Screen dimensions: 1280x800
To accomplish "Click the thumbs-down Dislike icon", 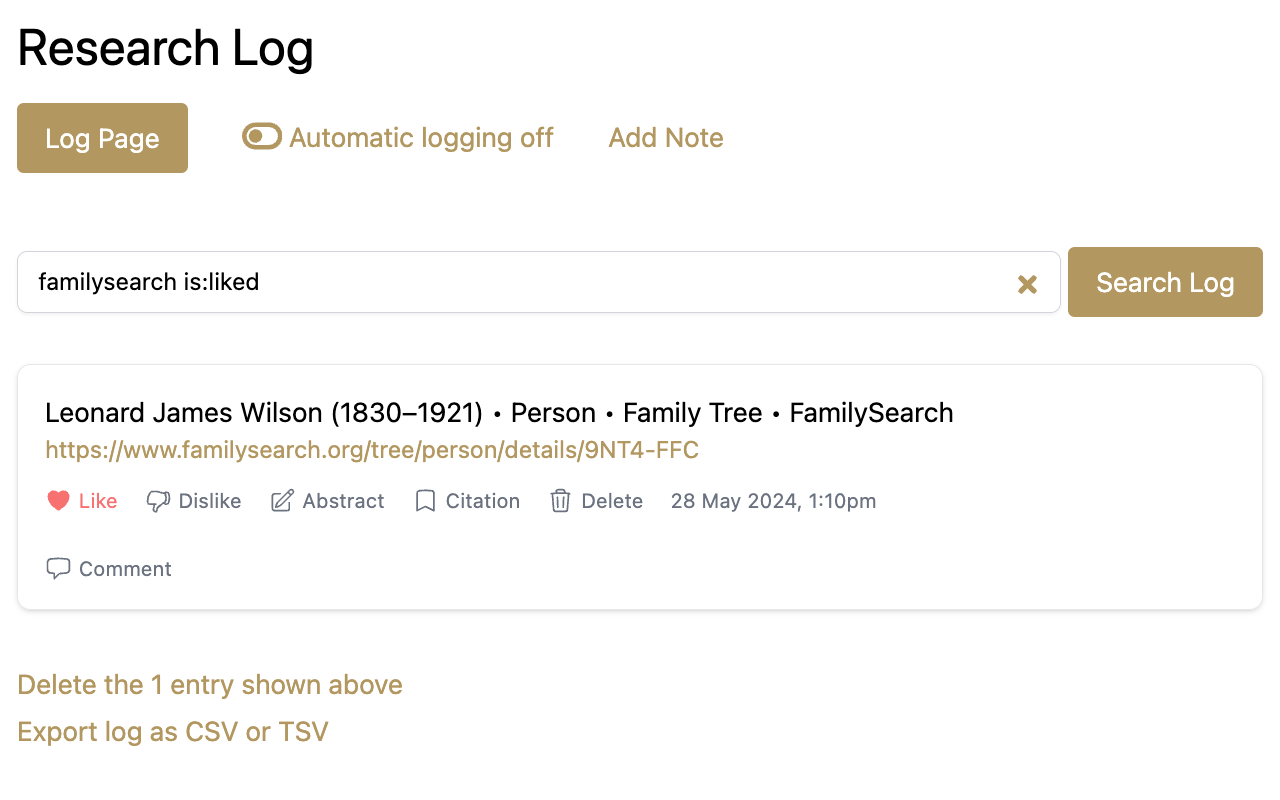I will pyautogui.click(x=158, y=501).
